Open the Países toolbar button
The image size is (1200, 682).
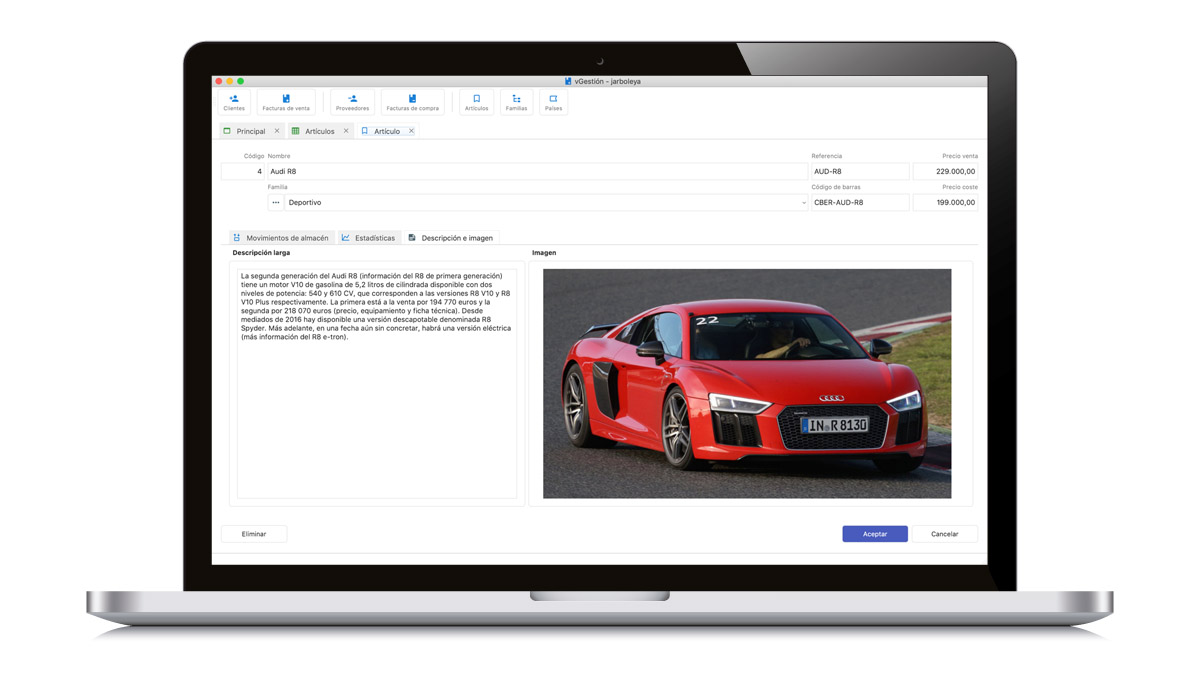[x=553, y=102]
